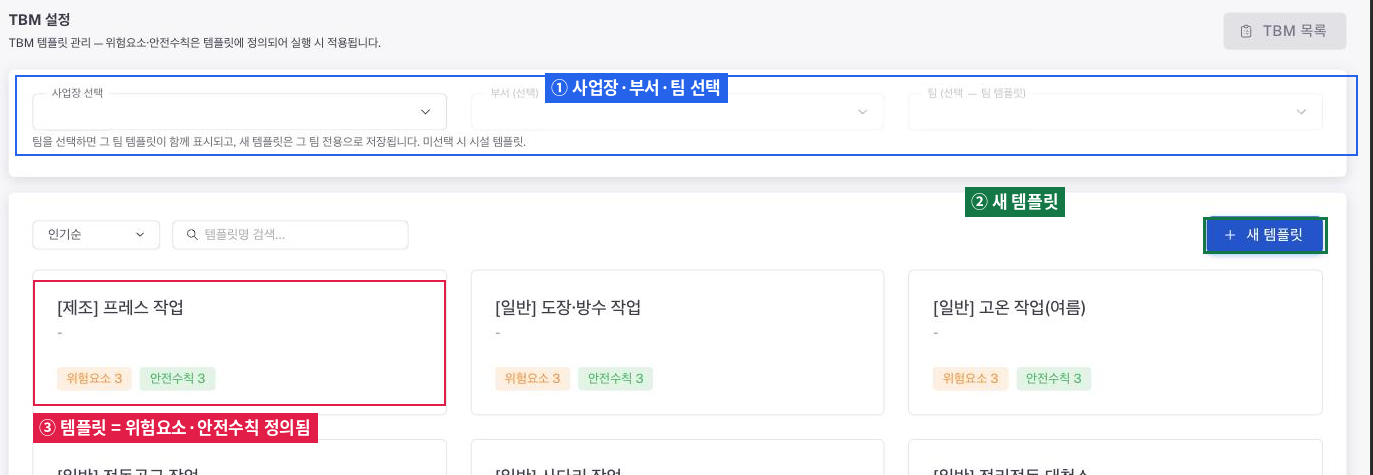The height and width of the screenshot is (475, 1373).
Task: Open the 사업장 선택 dropdown
Action: pos(239,111)
